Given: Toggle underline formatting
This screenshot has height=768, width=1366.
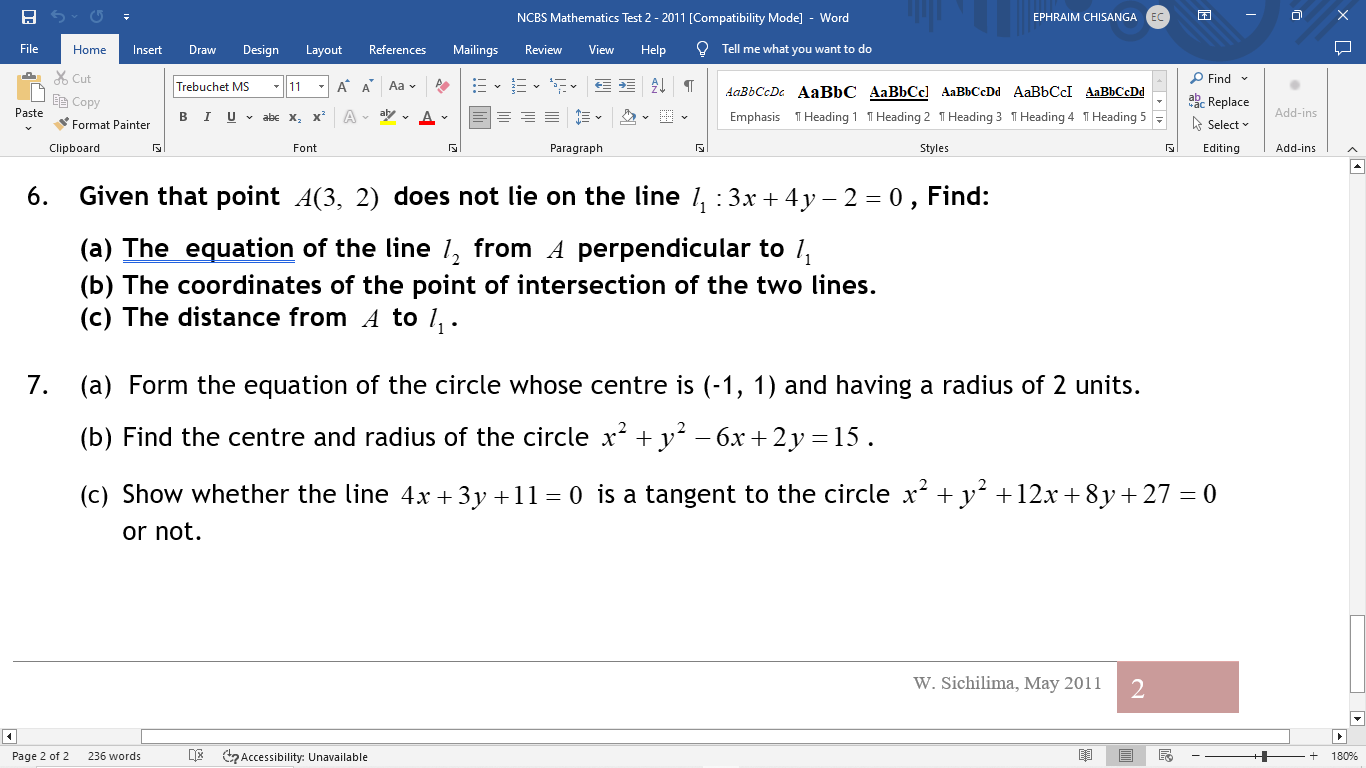Looking at the screenshot, I should pyautogui.click(x=231, y=117).
